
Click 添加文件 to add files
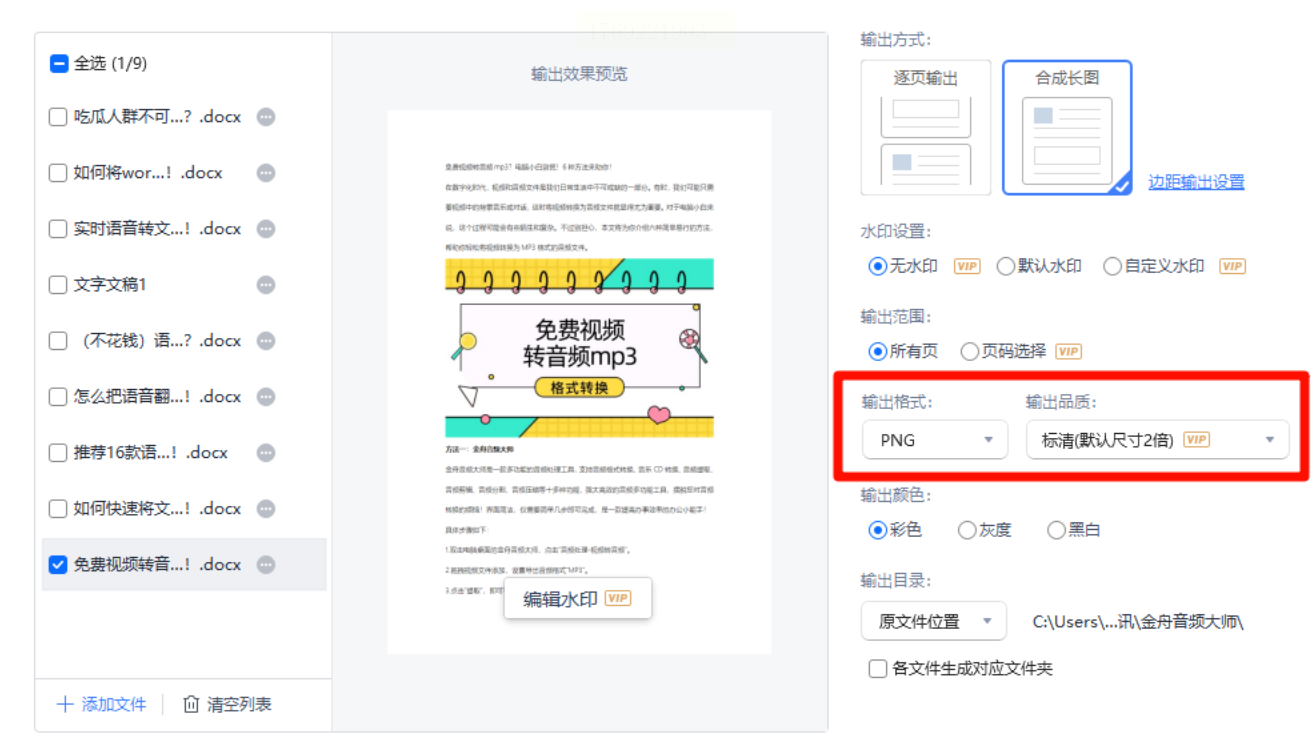(x=101, y=704)
